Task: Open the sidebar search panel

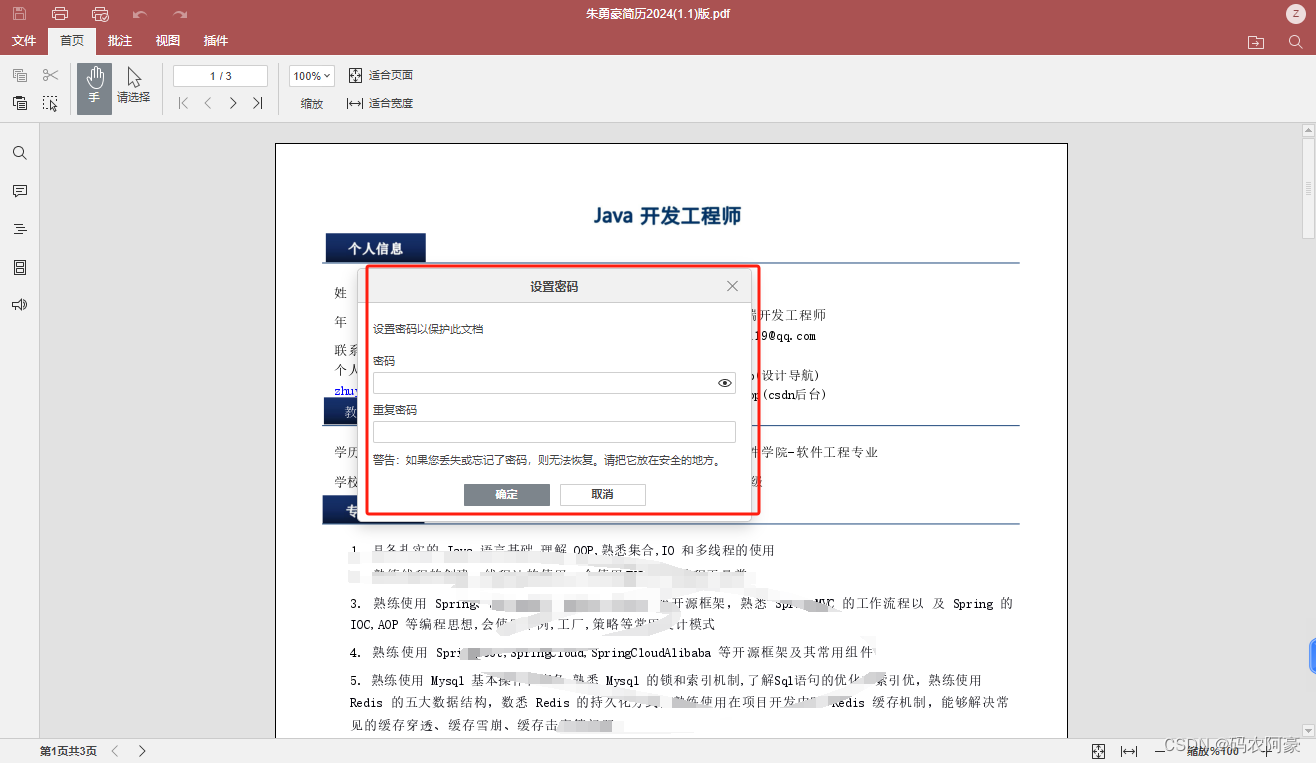Action: pos(20,153)
